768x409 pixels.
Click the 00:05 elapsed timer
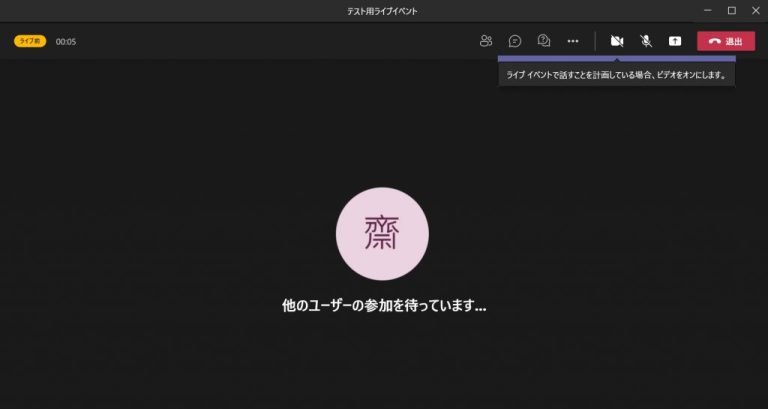coord(66,41)
